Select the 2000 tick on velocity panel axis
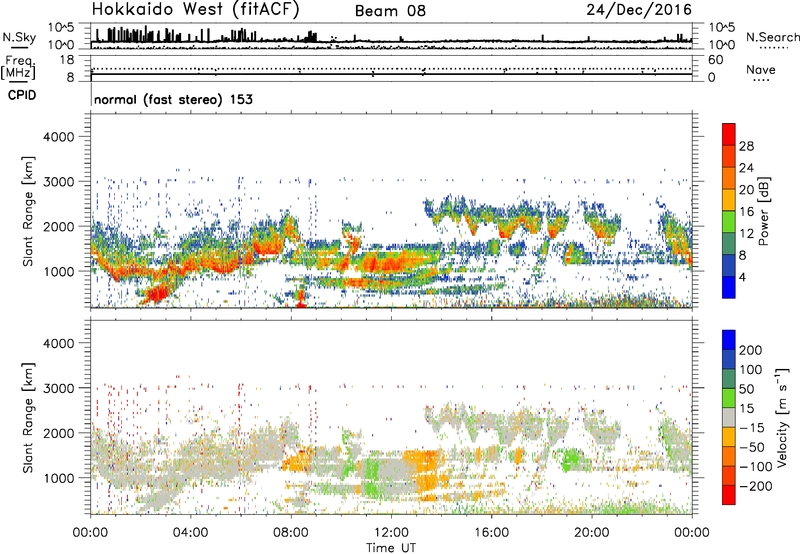 (59, 433)
